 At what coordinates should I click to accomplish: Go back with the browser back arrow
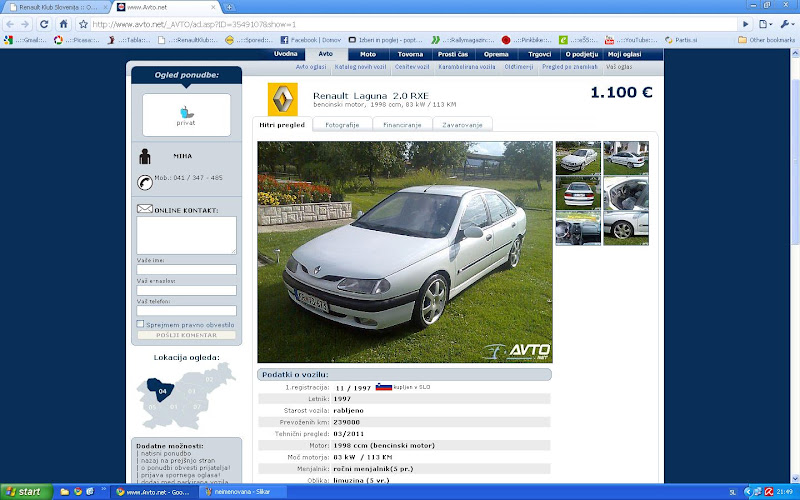10,24
